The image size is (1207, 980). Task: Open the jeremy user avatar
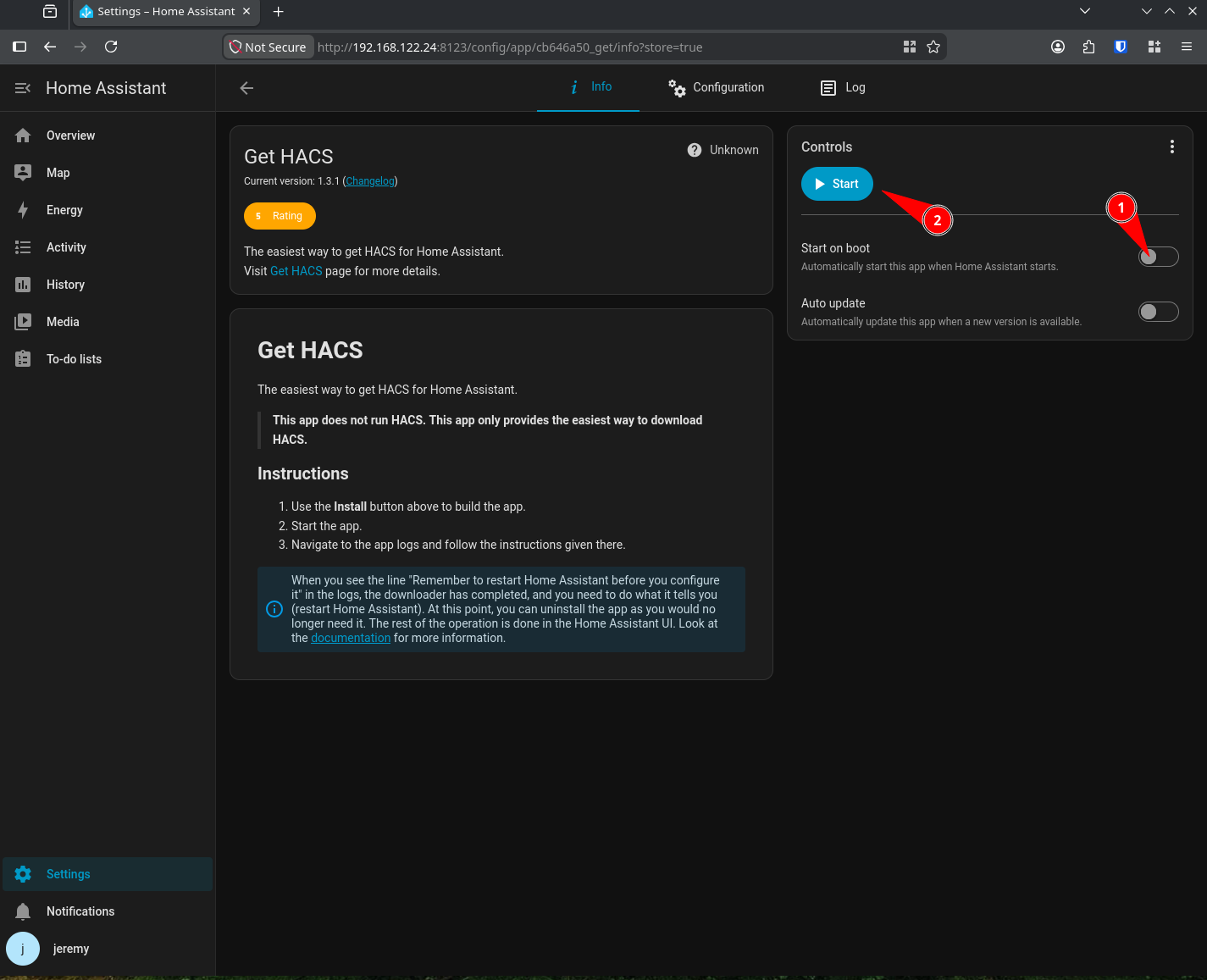point(23,949)
